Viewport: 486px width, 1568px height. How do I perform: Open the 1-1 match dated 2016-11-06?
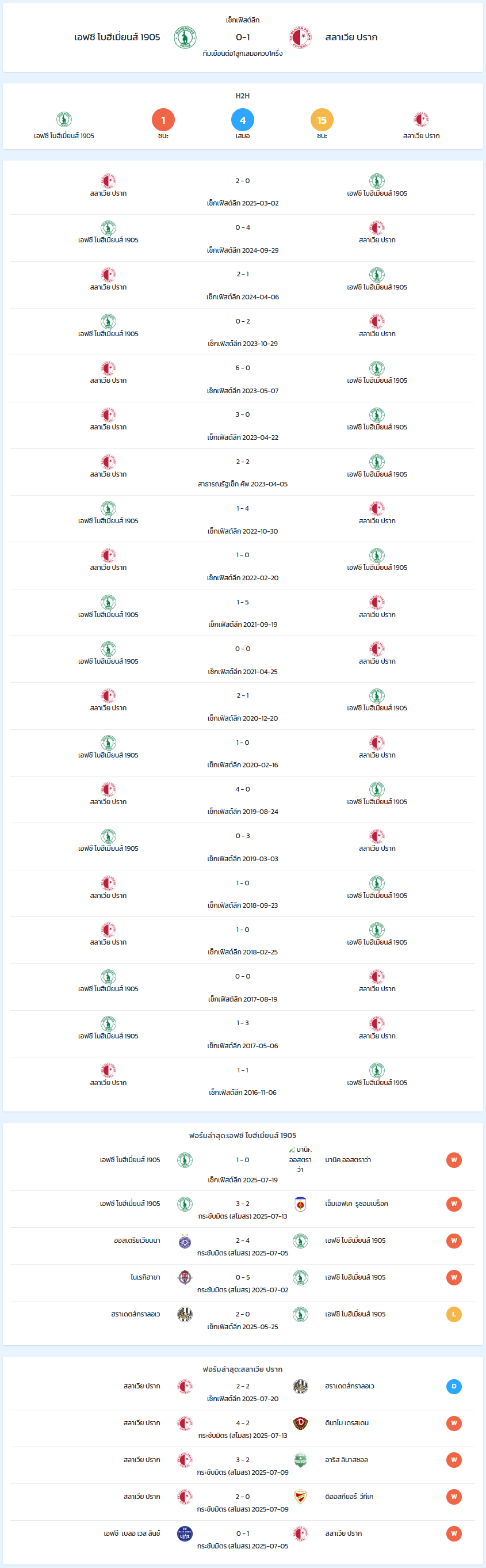coord(243,1080)
